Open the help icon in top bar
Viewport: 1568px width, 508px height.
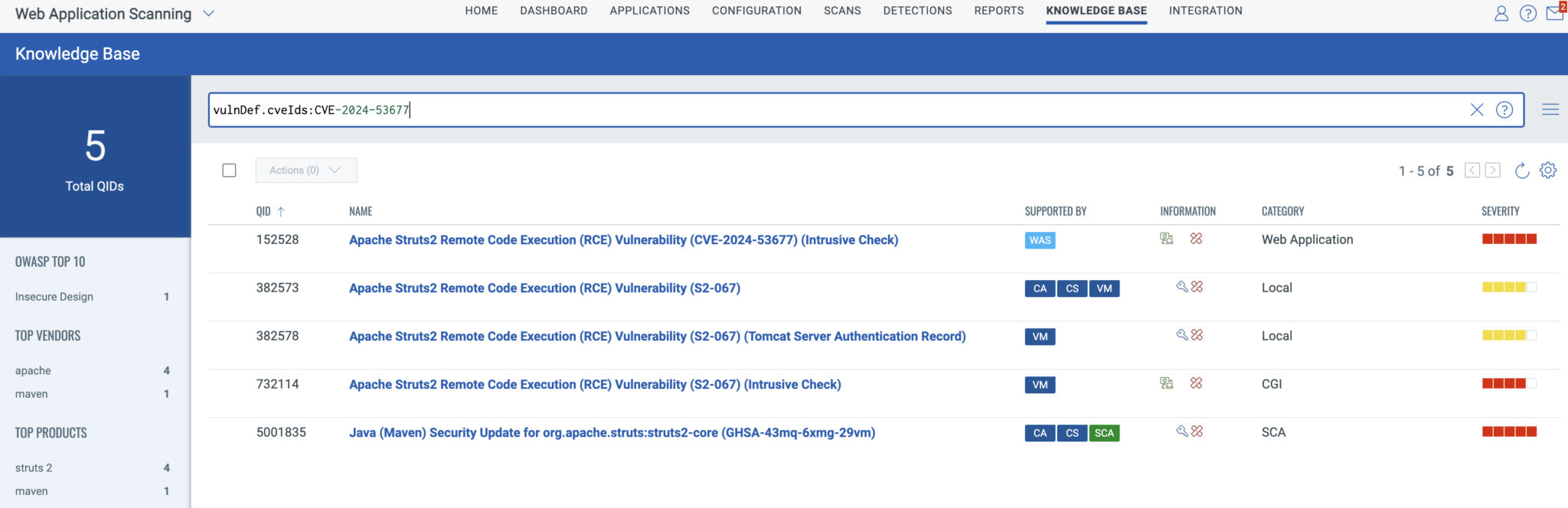pos(1528,14)
